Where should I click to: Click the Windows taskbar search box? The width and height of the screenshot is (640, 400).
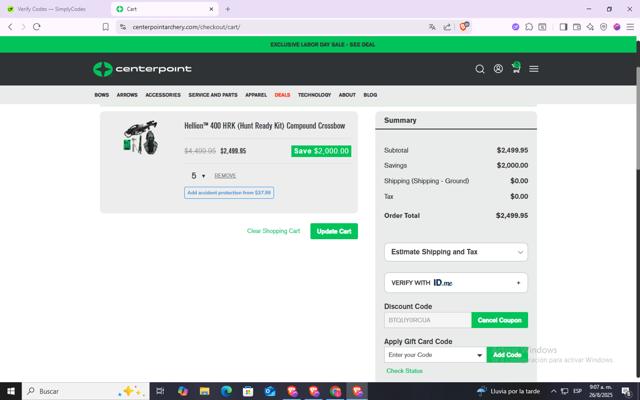(x=86, y=391)
